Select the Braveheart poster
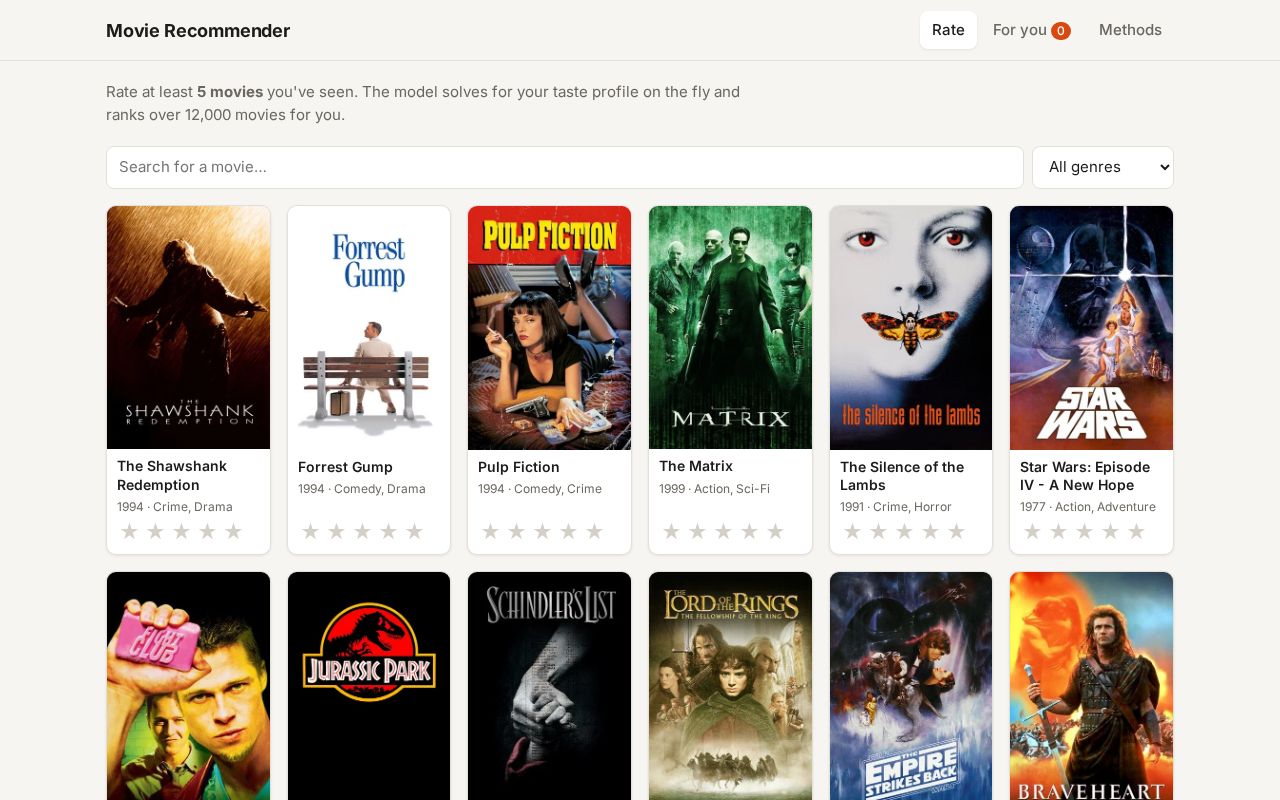This screenshot has height=800, width=1280. click(1091, 686)
